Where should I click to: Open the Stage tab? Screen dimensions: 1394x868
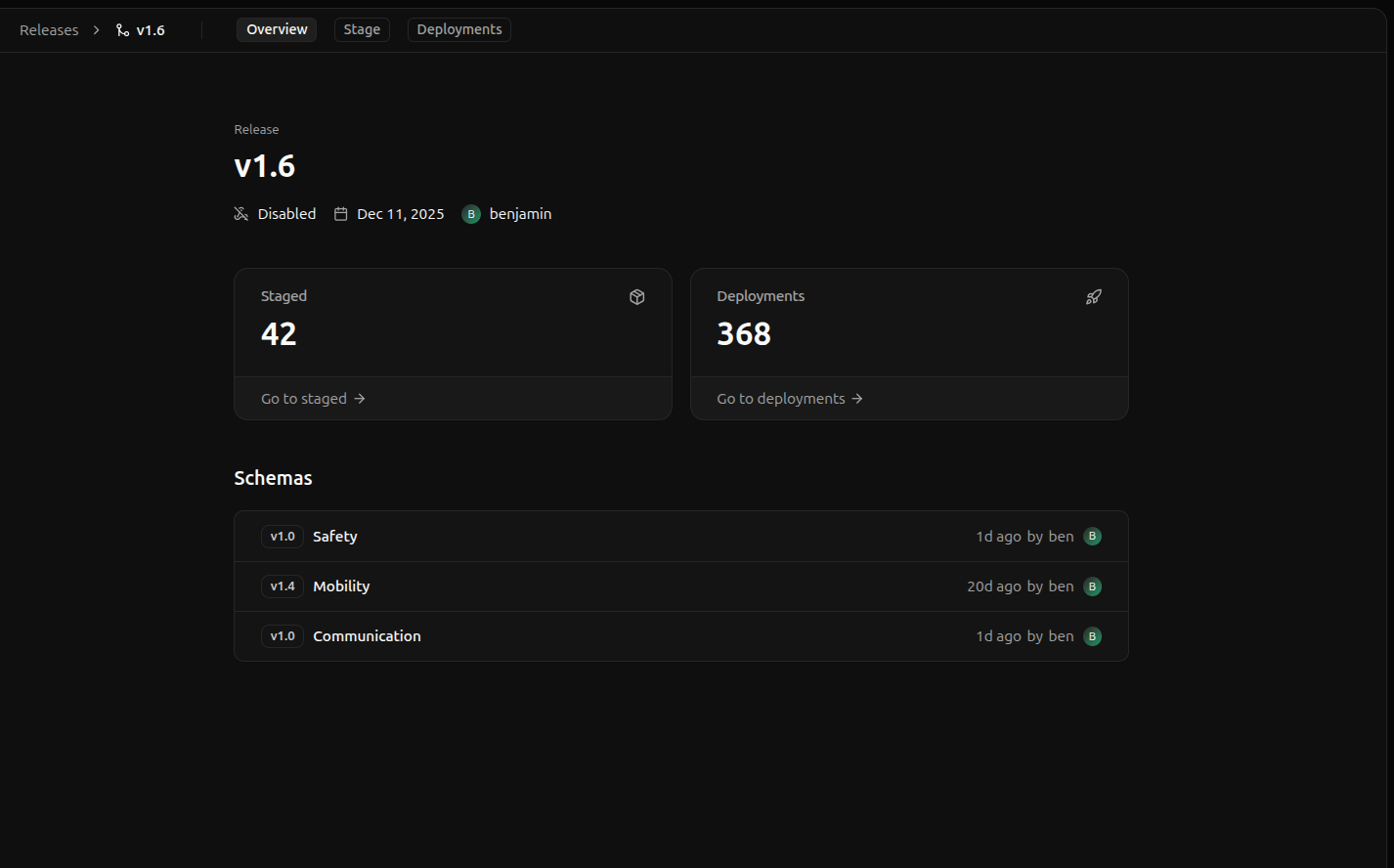(x=362, y=30)
